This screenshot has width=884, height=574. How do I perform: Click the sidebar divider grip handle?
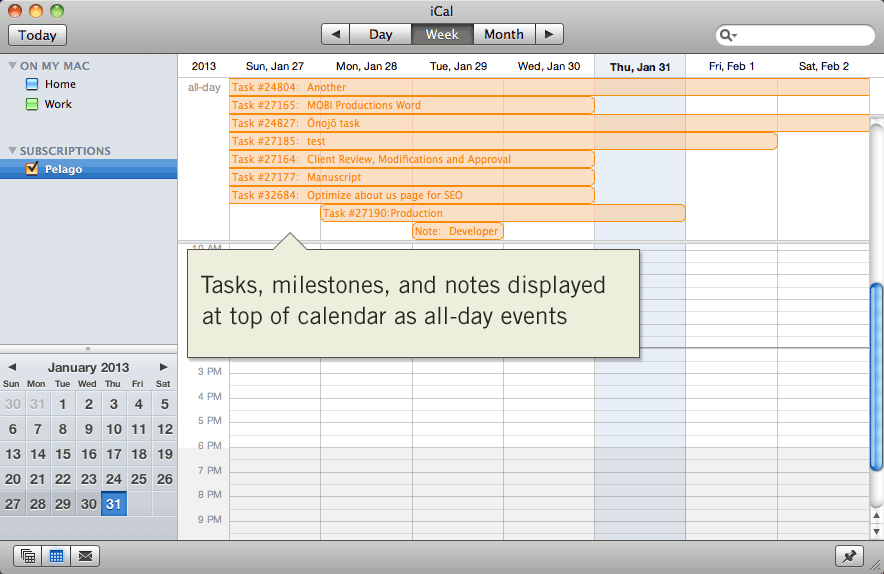(x=88, y=348)
